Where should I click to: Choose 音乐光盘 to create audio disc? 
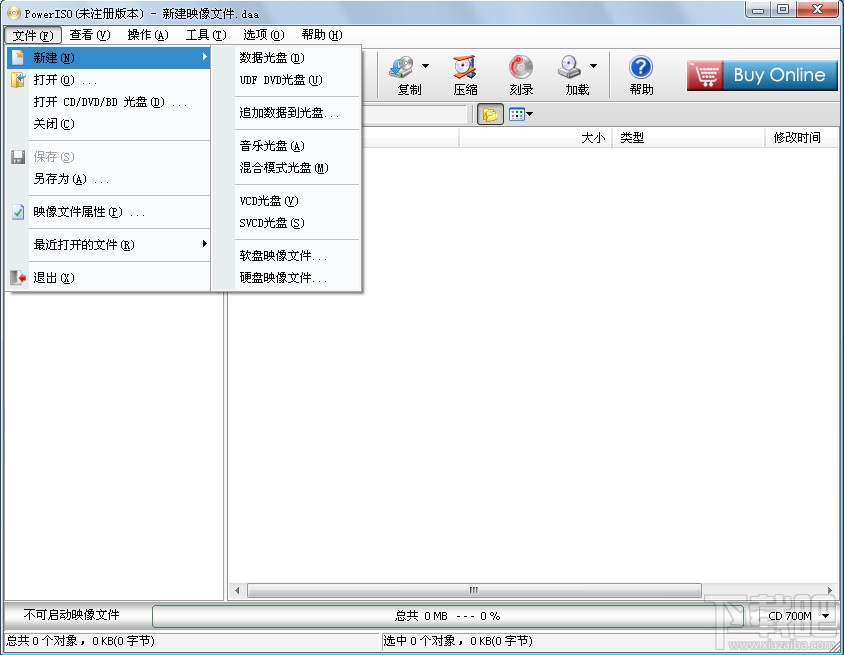[270, 144]
